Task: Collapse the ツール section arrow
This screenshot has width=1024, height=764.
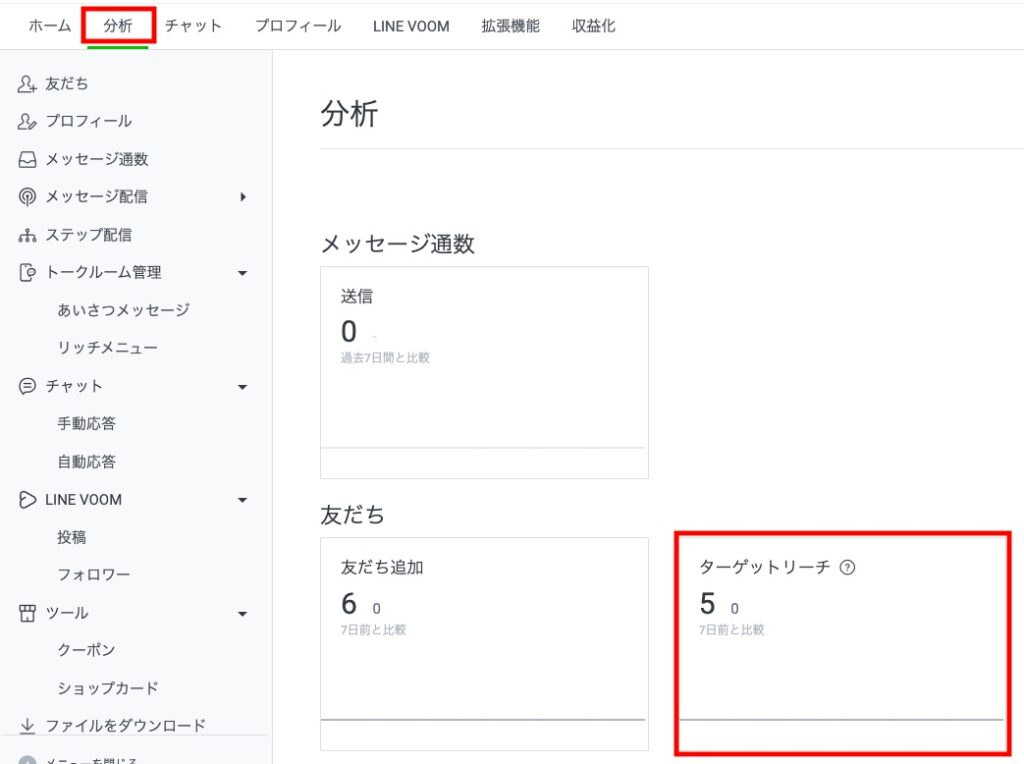Action: click(242, 614)
